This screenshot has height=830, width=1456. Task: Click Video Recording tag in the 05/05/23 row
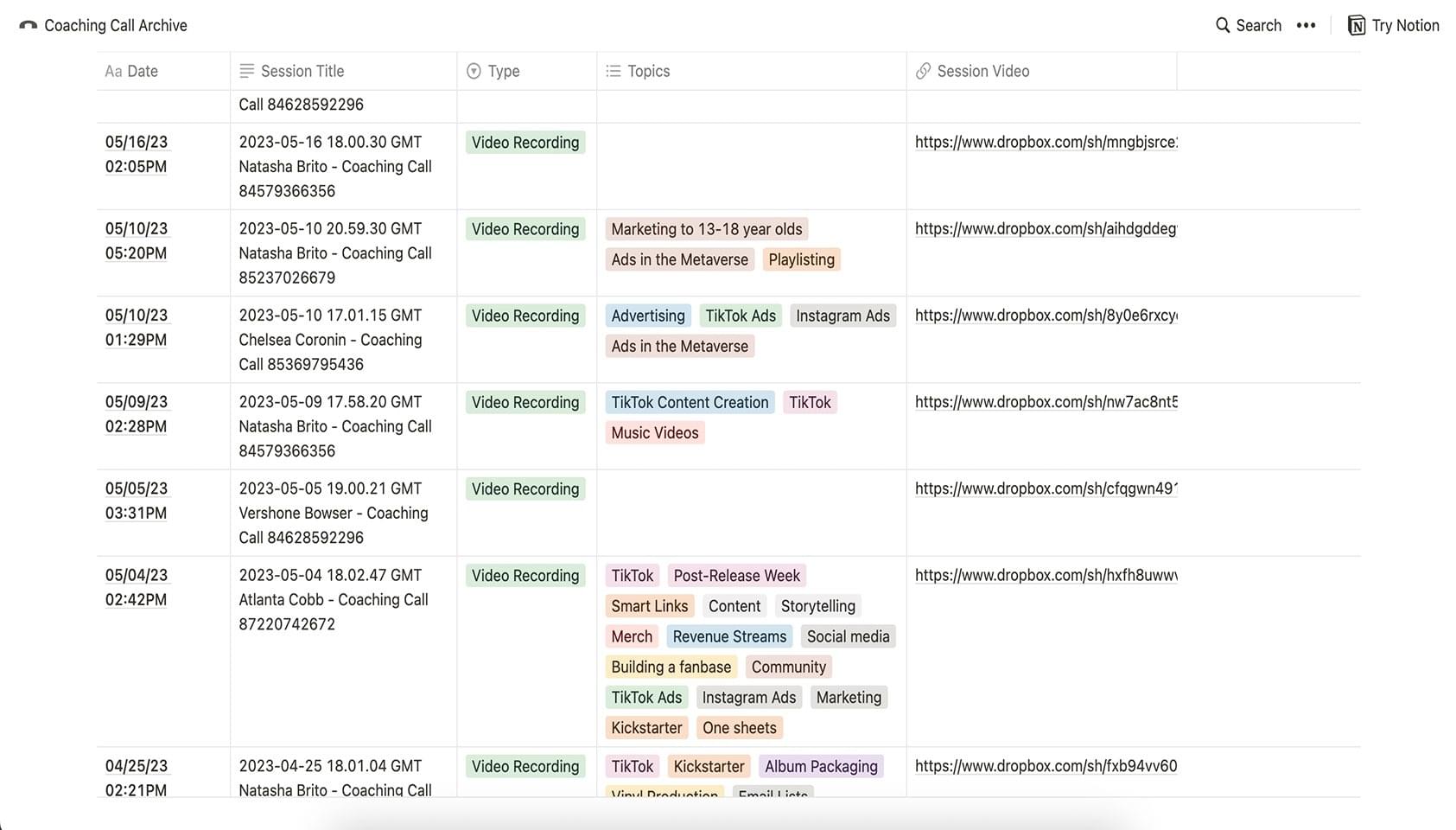[525, 488]
